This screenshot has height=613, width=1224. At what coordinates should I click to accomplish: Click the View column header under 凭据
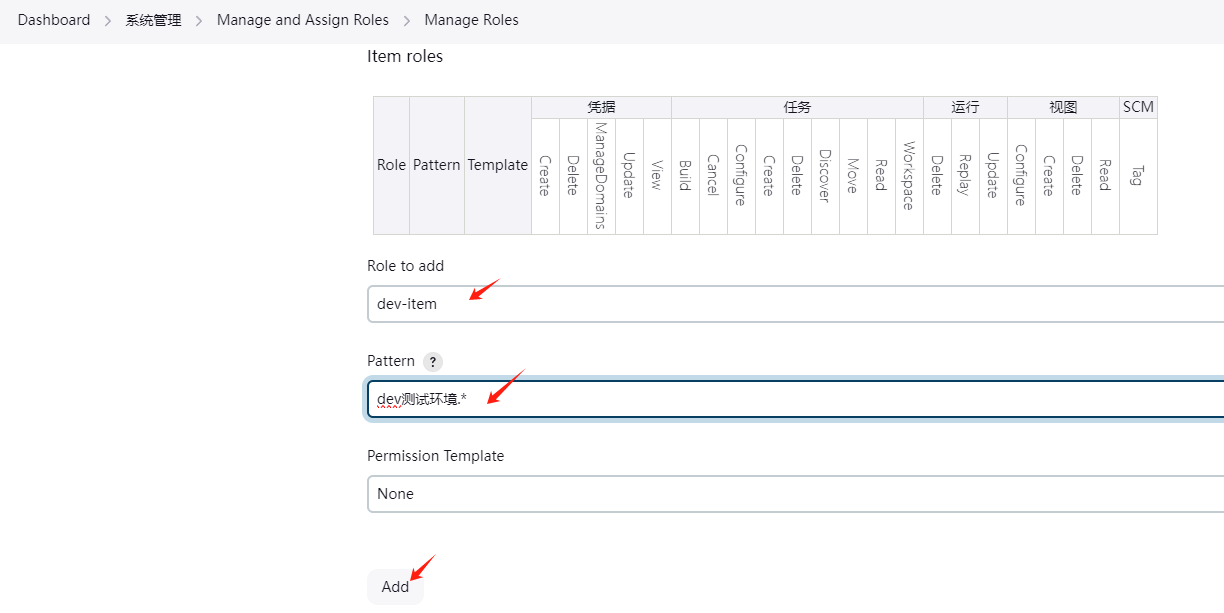[x=657, y=176]
